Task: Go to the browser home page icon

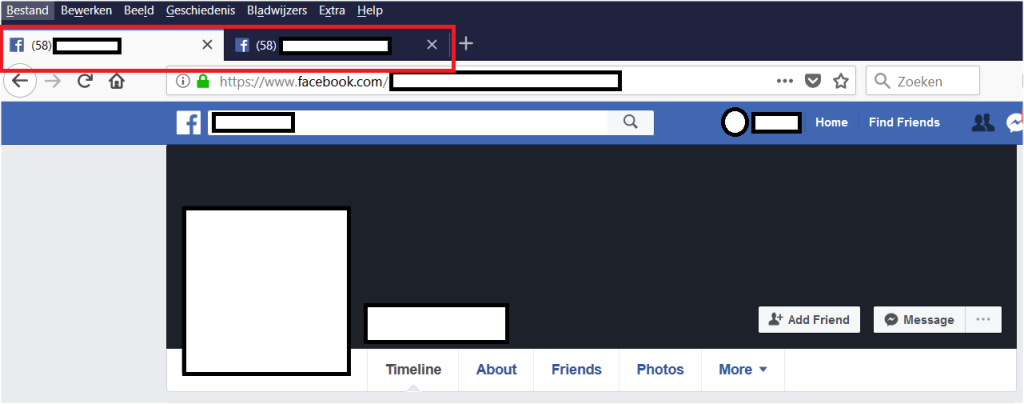Action: [116, 82]
